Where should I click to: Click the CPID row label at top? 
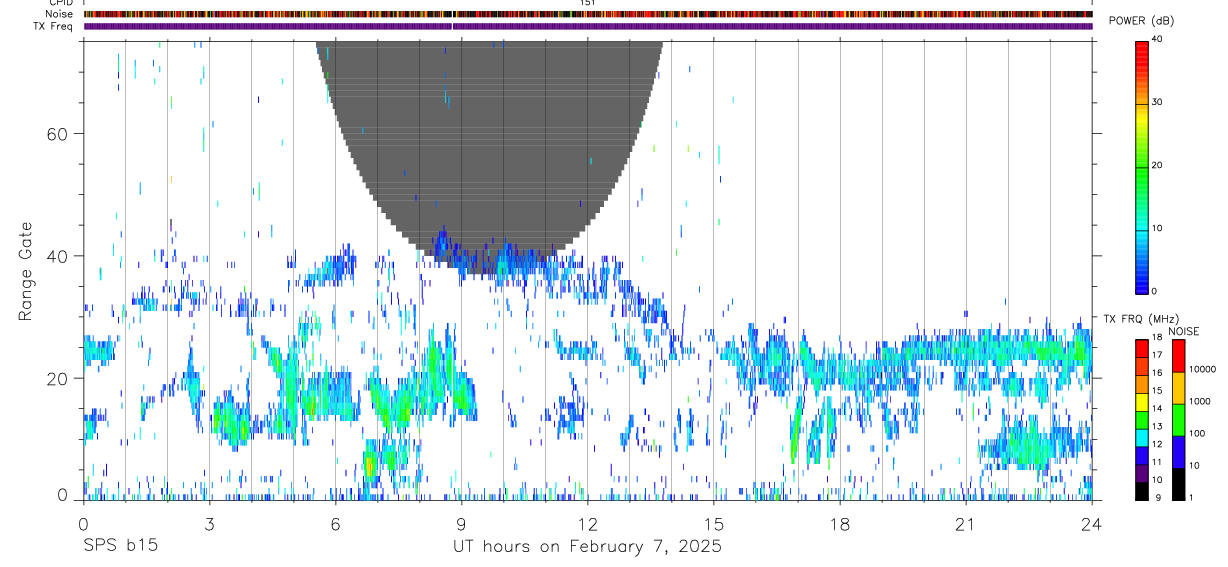62,3
